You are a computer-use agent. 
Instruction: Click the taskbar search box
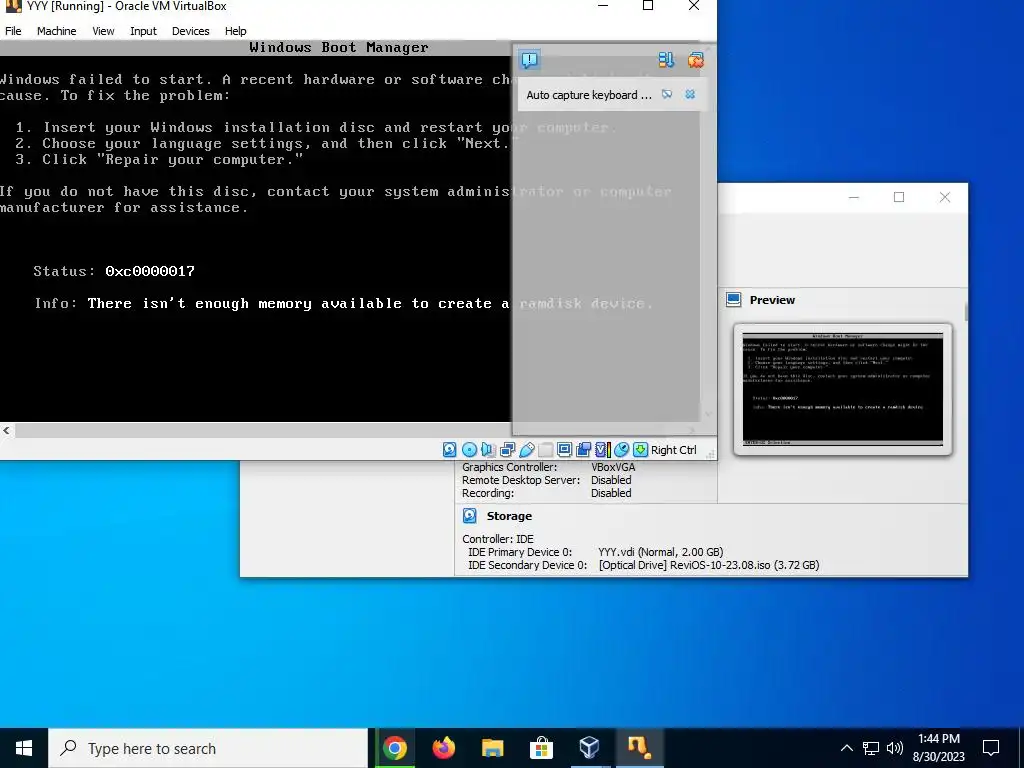click(x=208, y=748)
